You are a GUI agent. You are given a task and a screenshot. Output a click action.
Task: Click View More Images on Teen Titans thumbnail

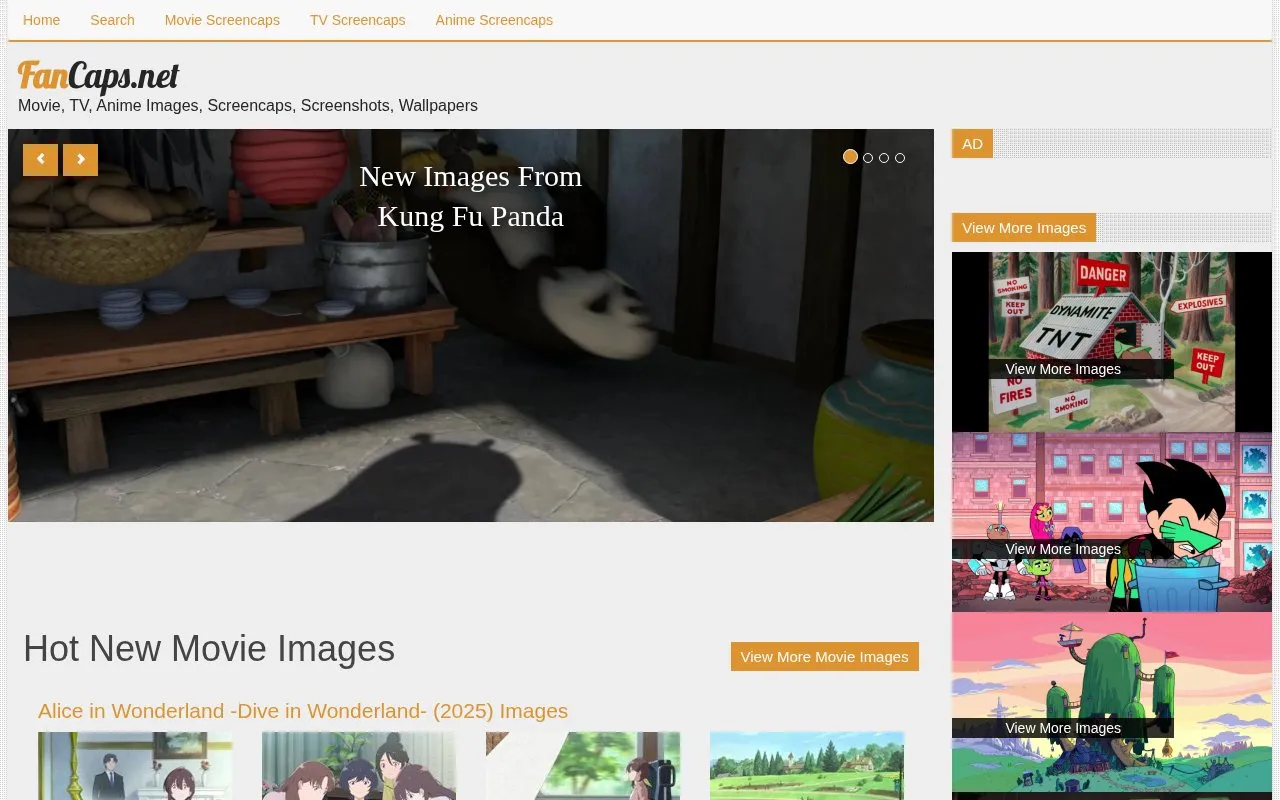click(x=1063, y=549)
